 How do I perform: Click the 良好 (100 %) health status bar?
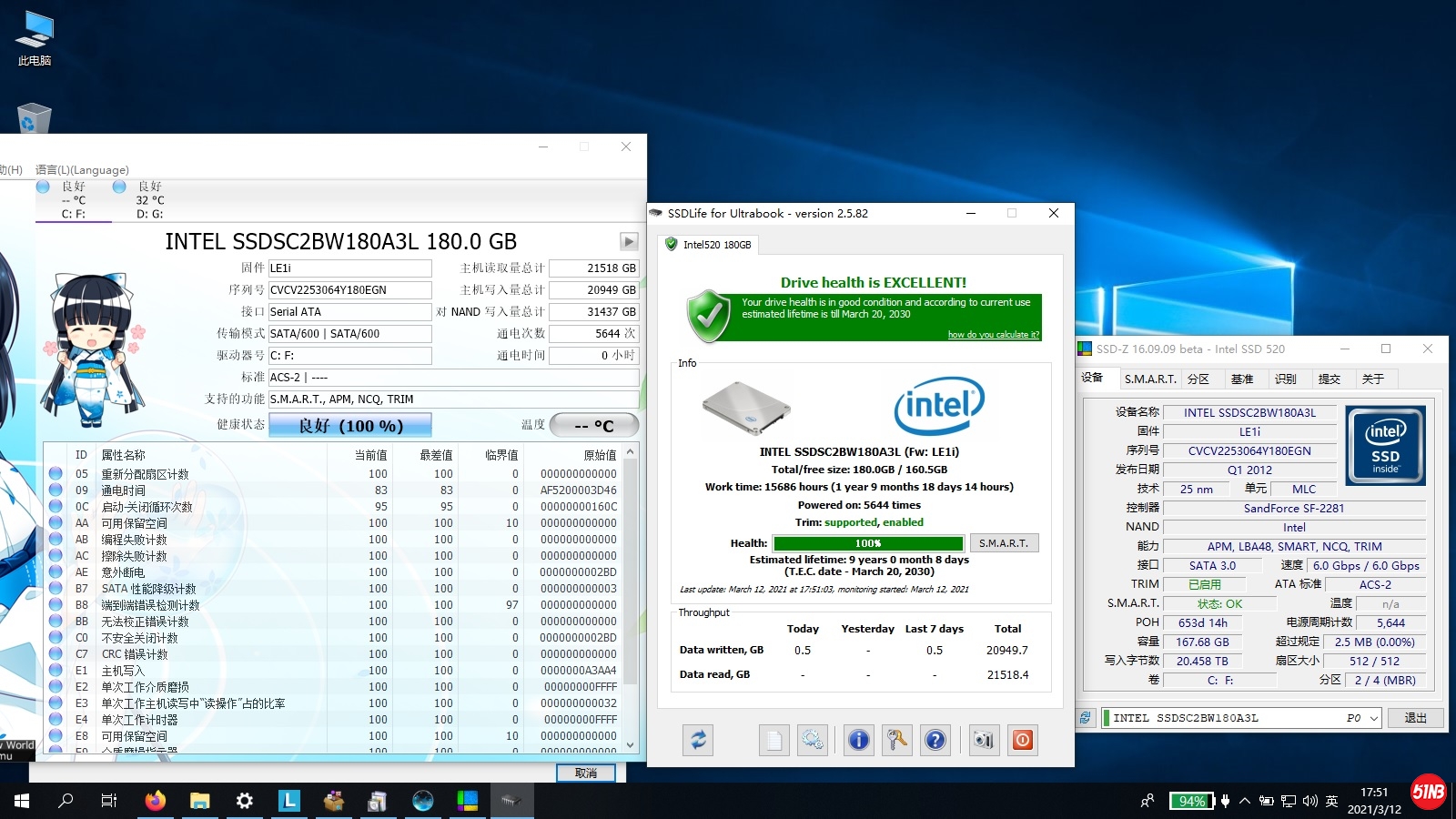coord(350,426)
